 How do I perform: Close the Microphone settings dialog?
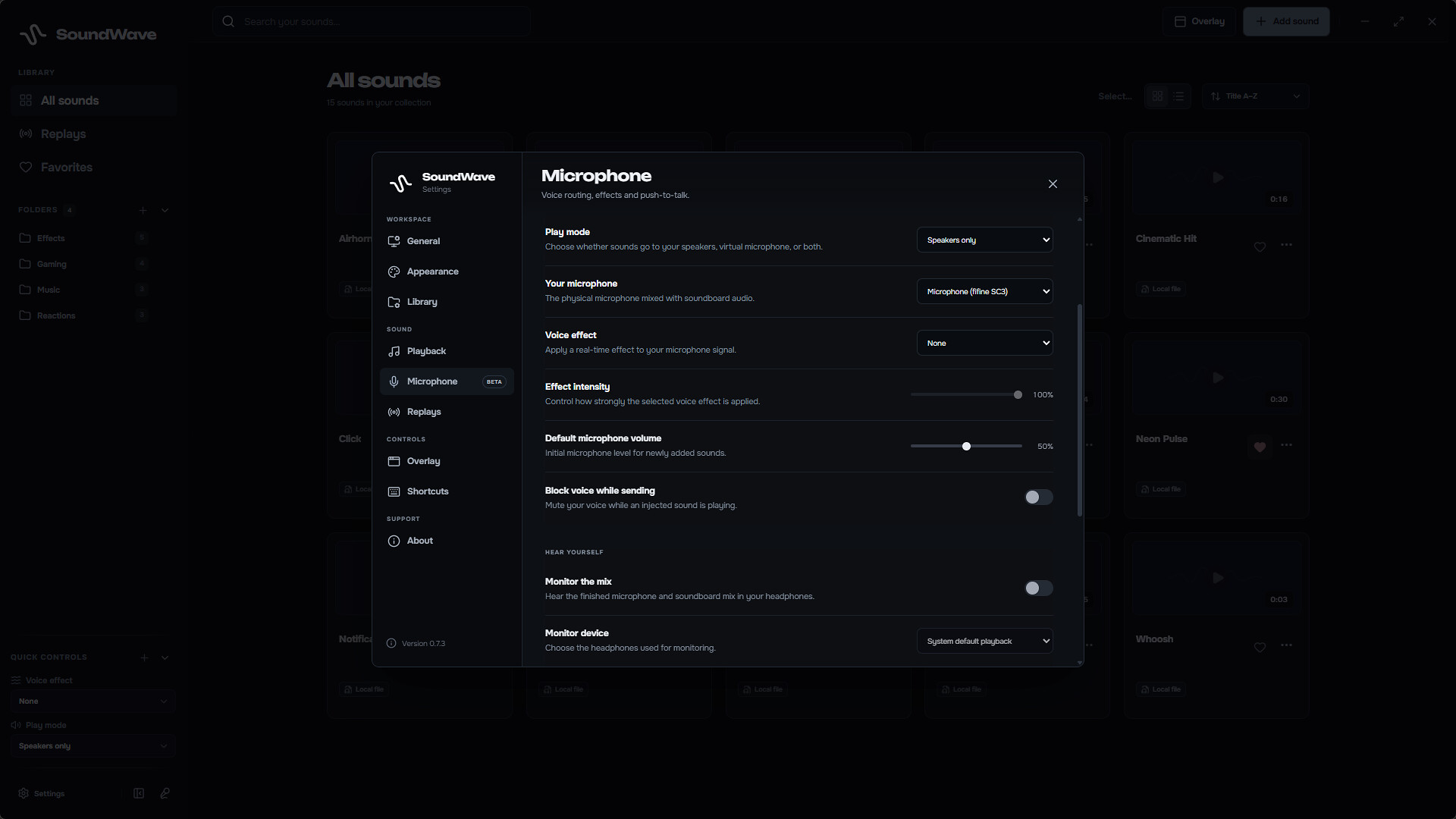1053,184
